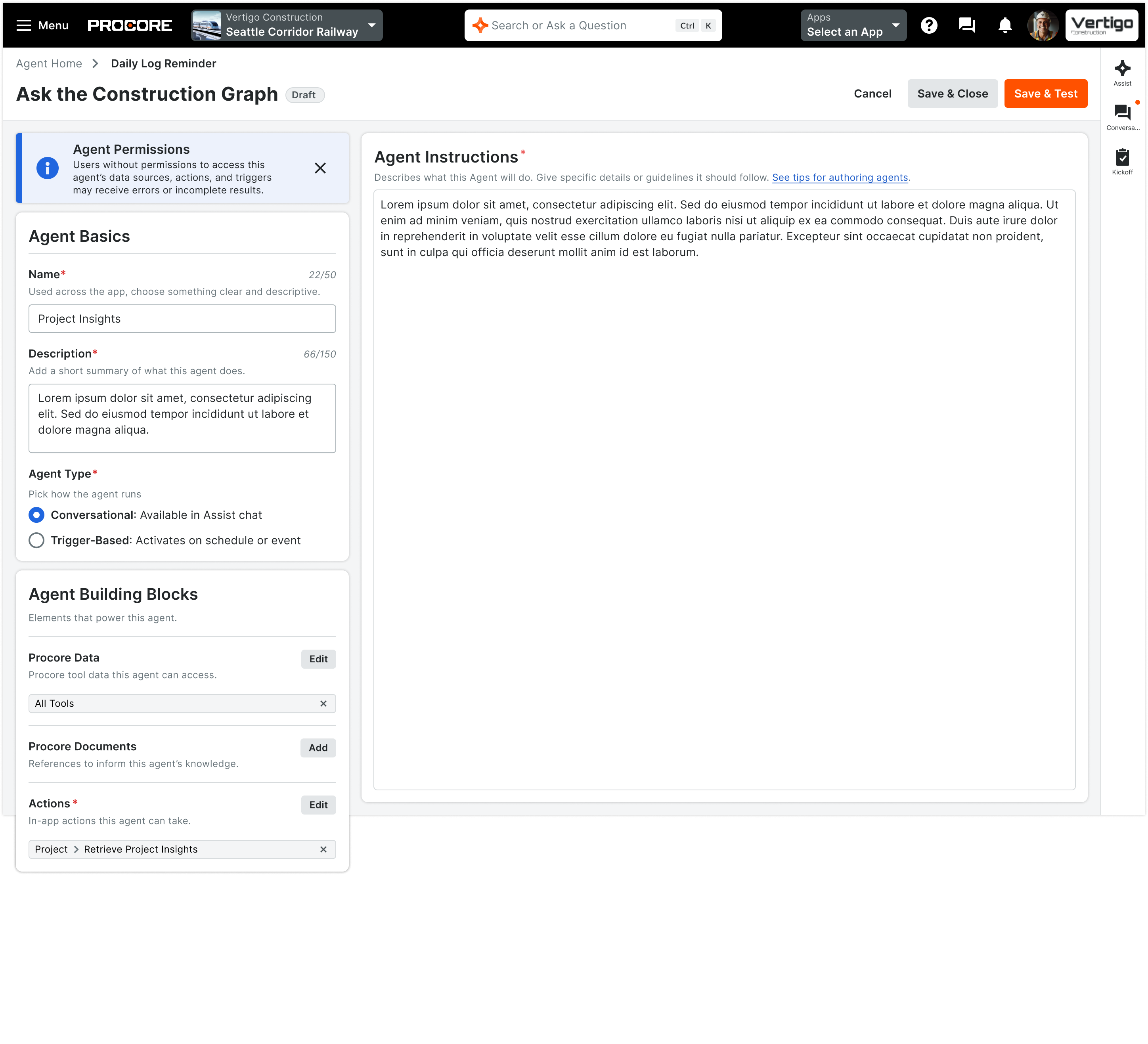Click the help question mark icon
This screenshot has height=1044, width=1148.
(929, 26)
